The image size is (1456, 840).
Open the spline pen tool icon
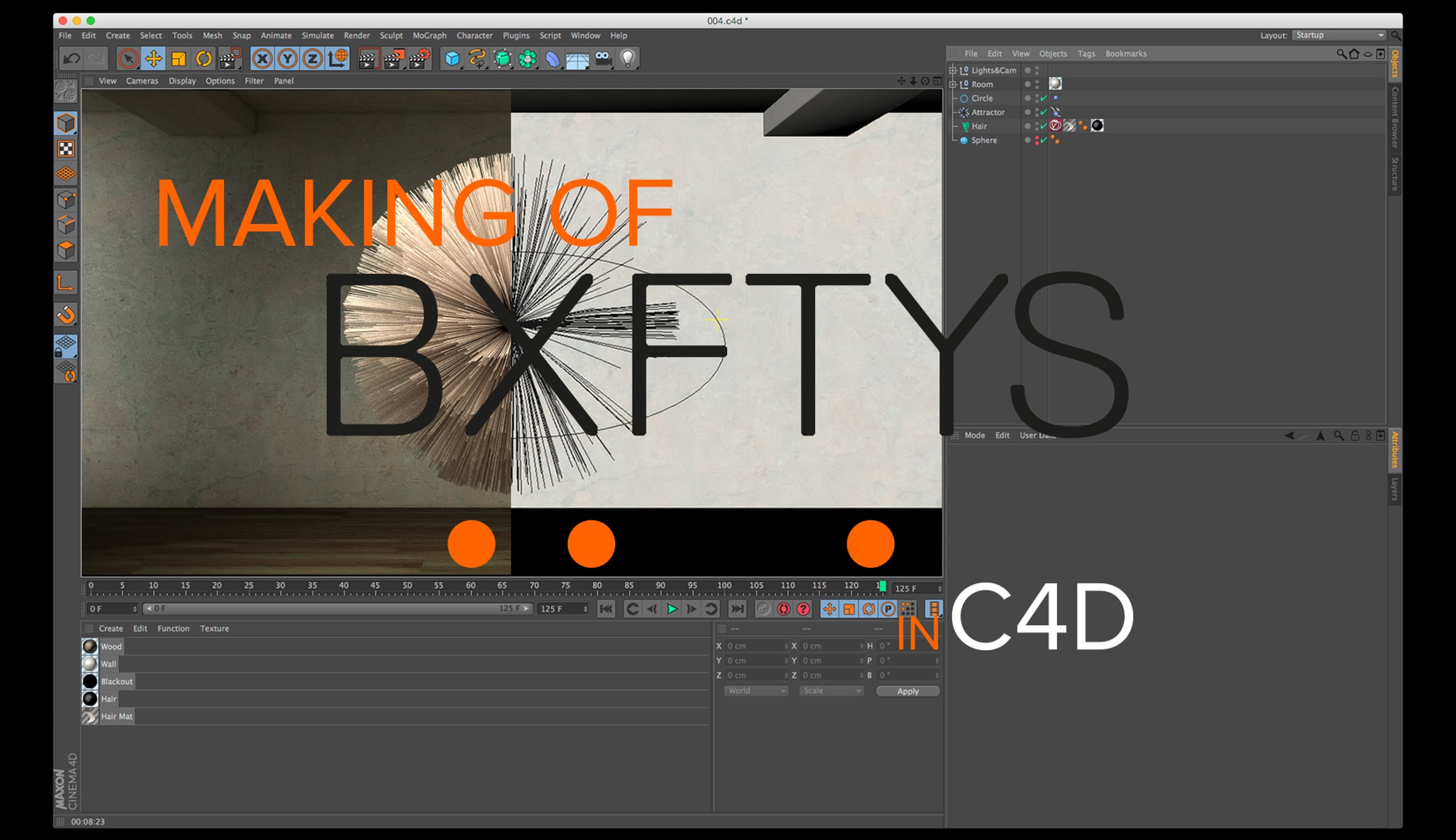[x=477, y=59]
